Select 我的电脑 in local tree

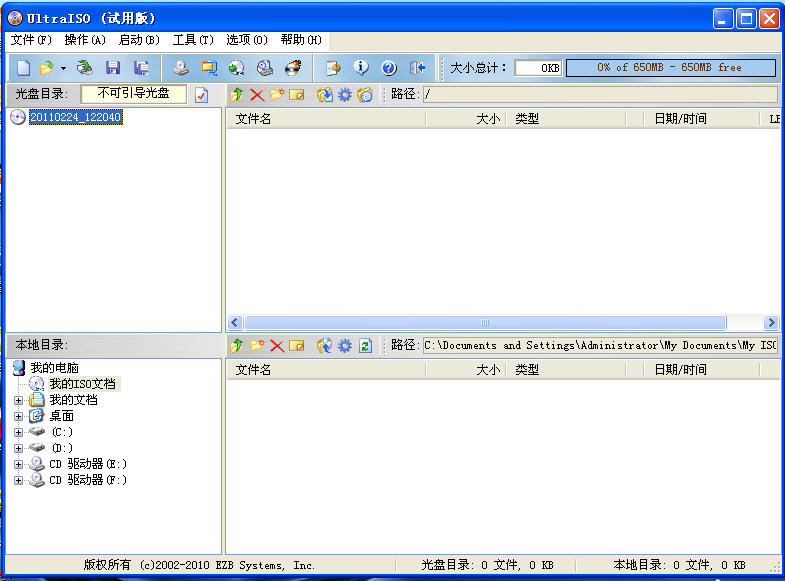tap(54, 368)
